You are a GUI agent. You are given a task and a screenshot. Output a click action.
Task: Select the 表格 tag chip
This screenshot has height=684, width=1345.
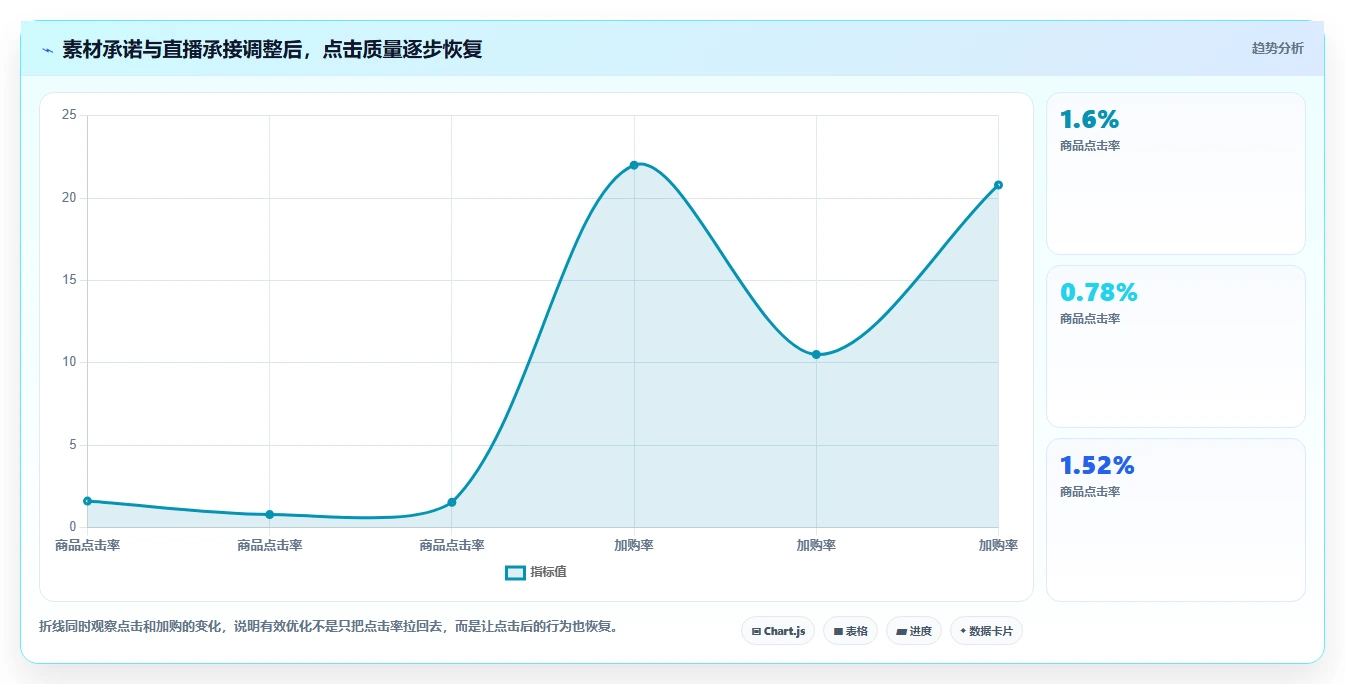pyautogui.click(x=850, y=631)
